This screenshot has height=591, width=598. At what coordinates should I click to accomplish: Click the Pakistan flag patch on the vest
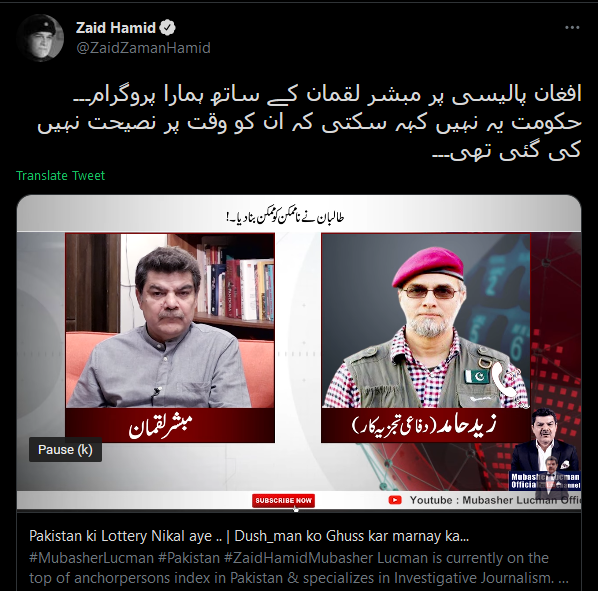click(477, 376)
